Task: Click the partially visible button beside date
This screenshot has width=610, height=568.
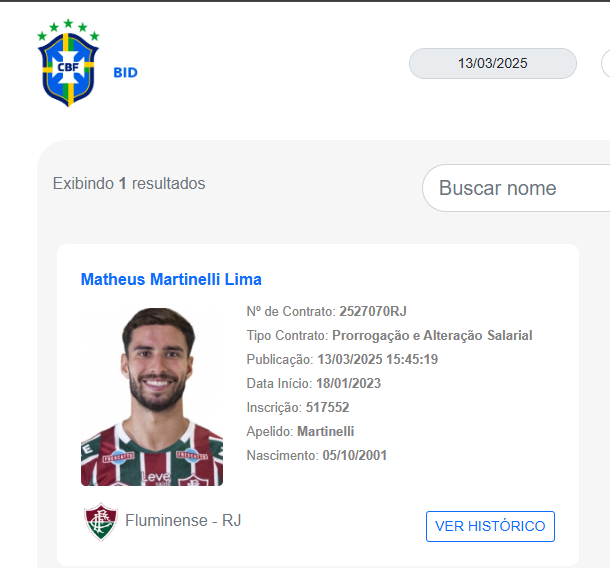Action: pos(606,63)
